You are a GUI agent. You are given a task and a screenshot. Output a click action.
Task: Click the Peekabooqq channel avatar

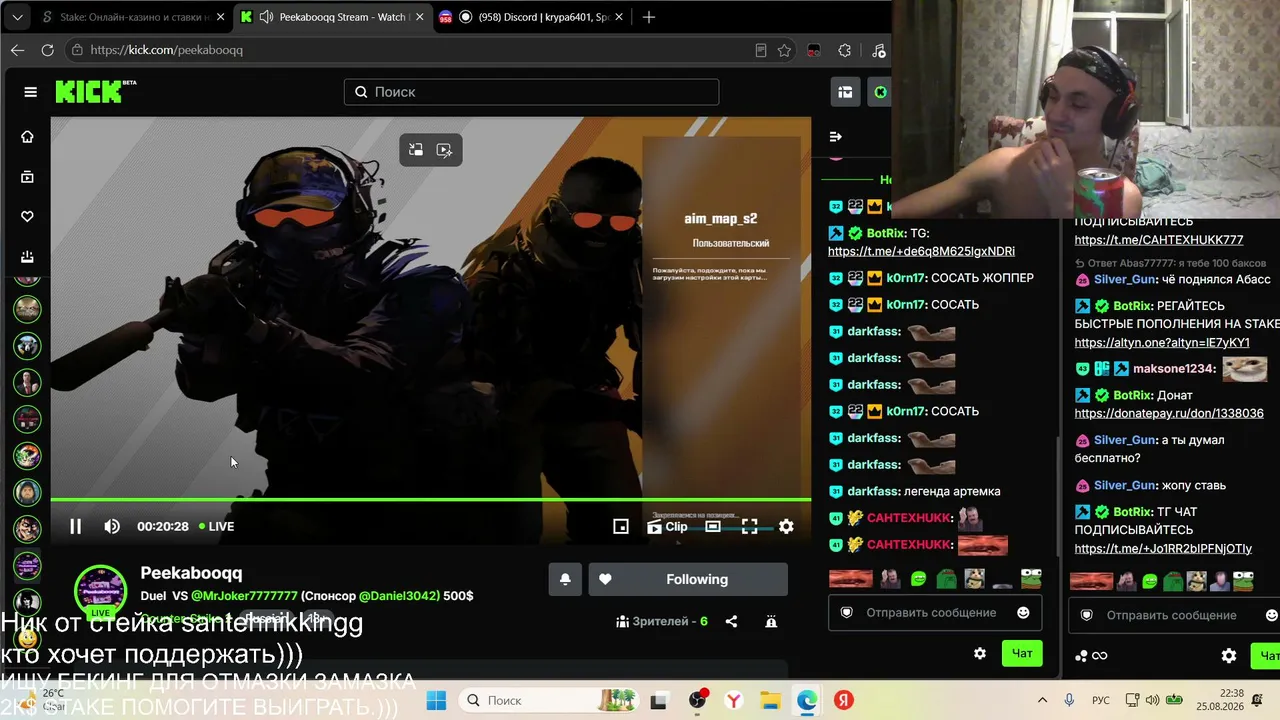(x=101, y=589)
